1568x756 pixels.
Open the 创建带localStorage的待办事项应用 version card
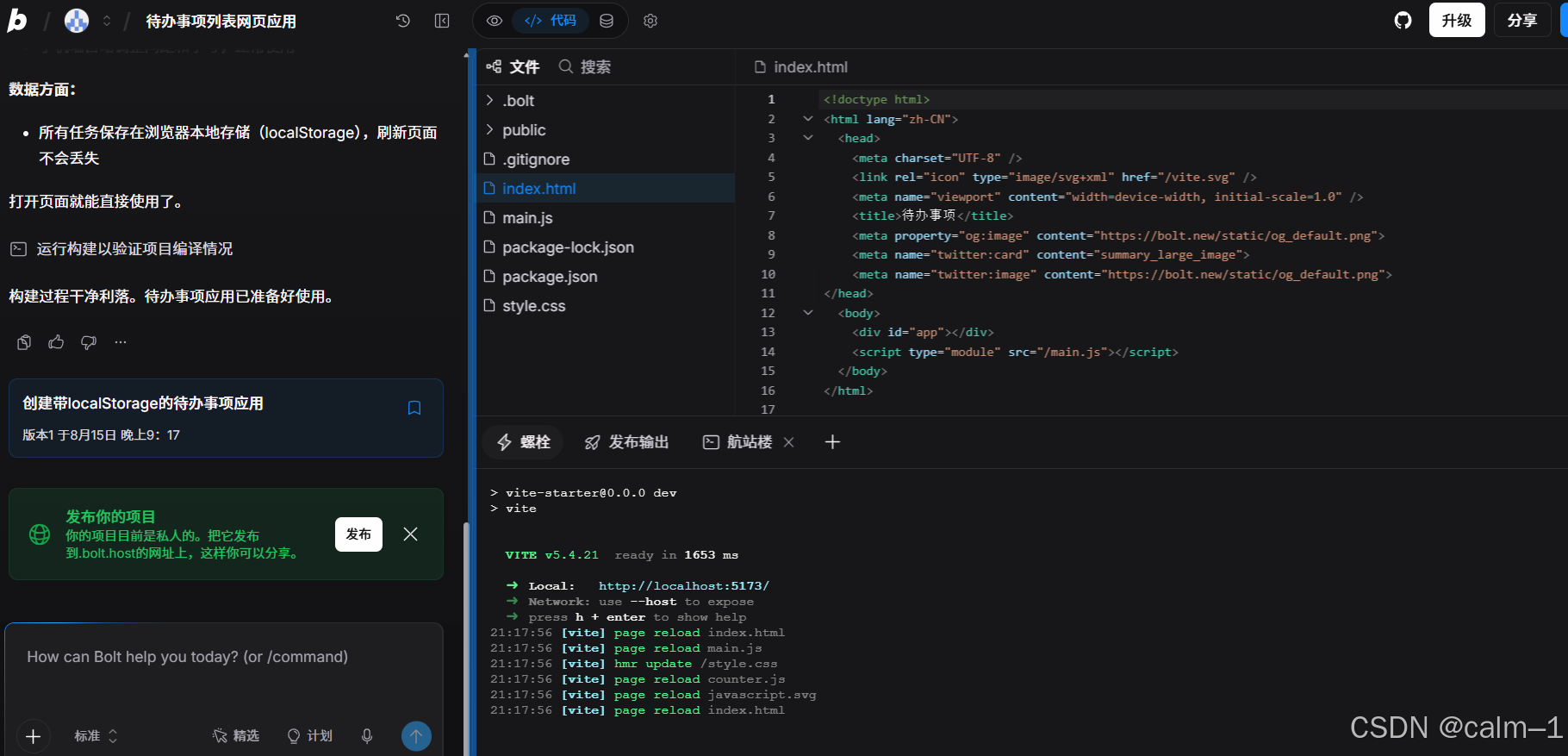point(226,418)
